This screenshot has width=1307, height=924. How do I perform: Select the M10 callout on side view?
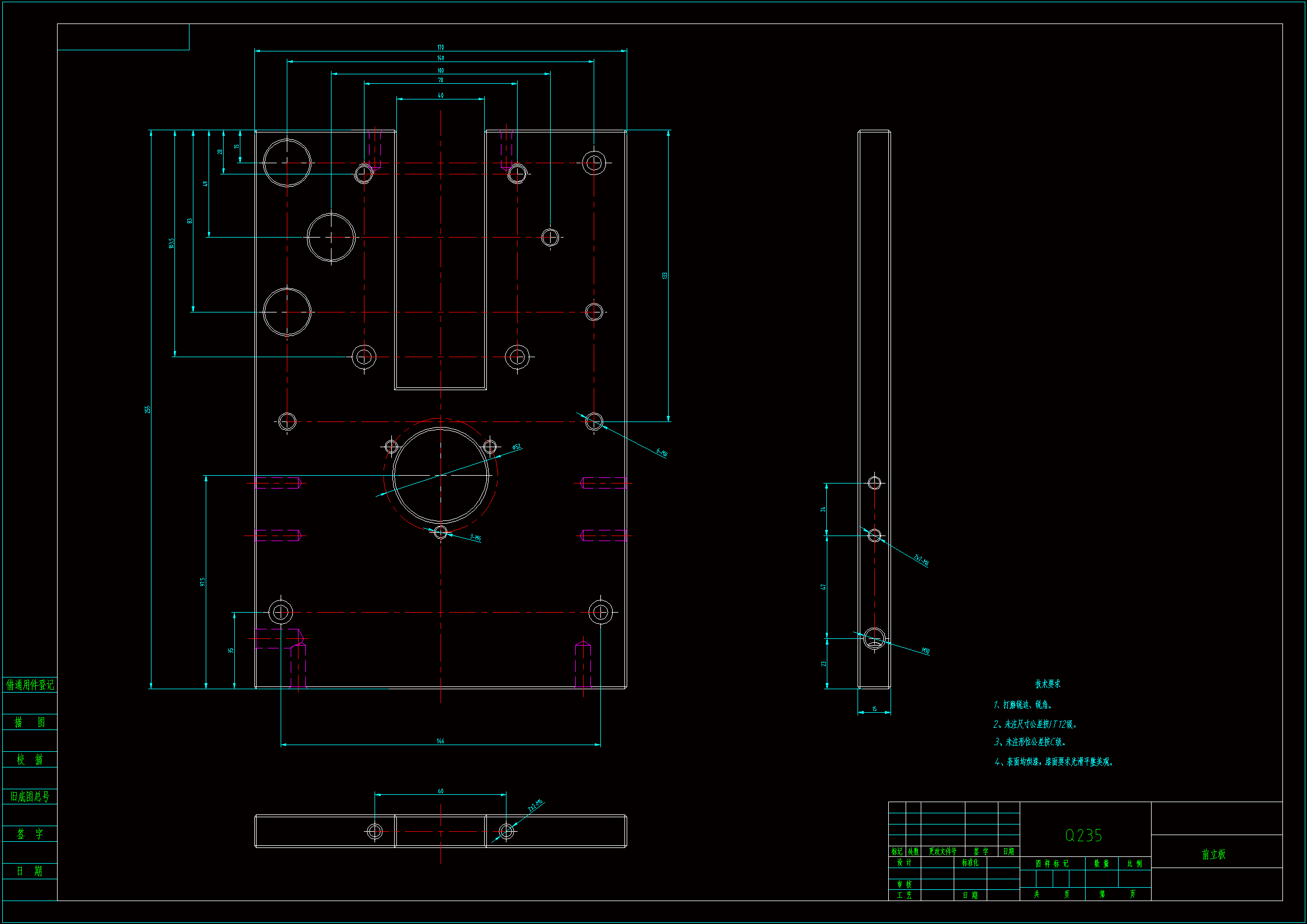pos(925,650)
